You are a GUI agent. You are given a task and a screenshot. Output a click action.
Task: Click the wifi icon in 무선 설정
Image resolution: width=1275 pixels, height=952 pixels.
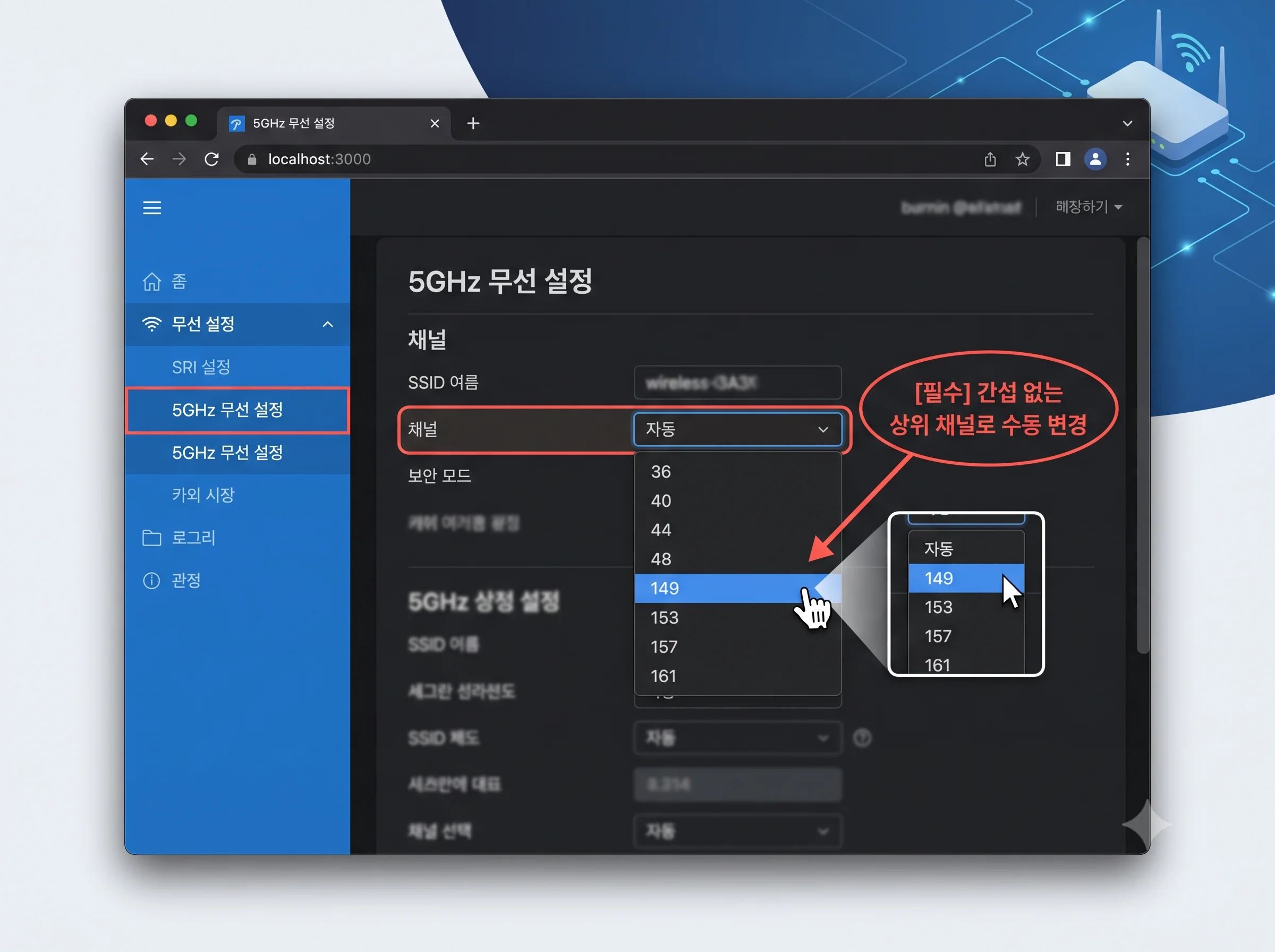(151, 325)
